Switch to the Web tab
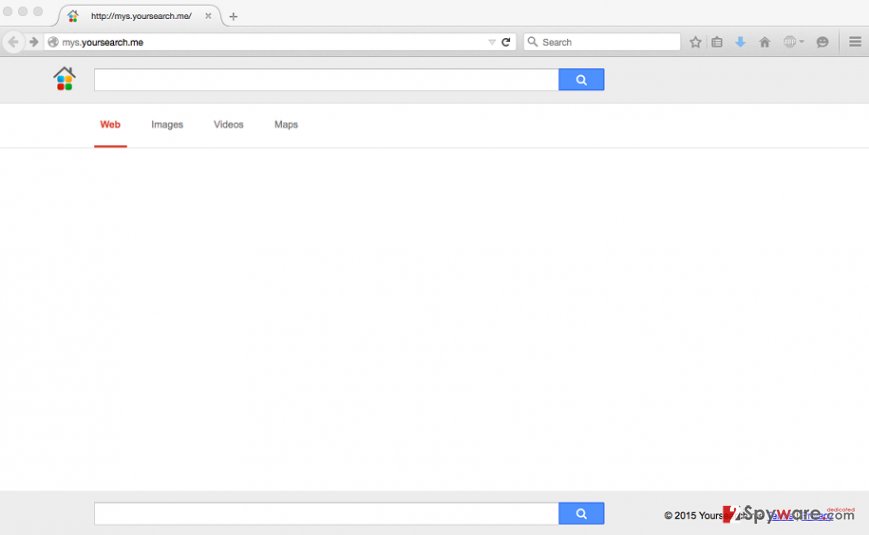The width and height of the screenshot is (869, 535). 110,125
